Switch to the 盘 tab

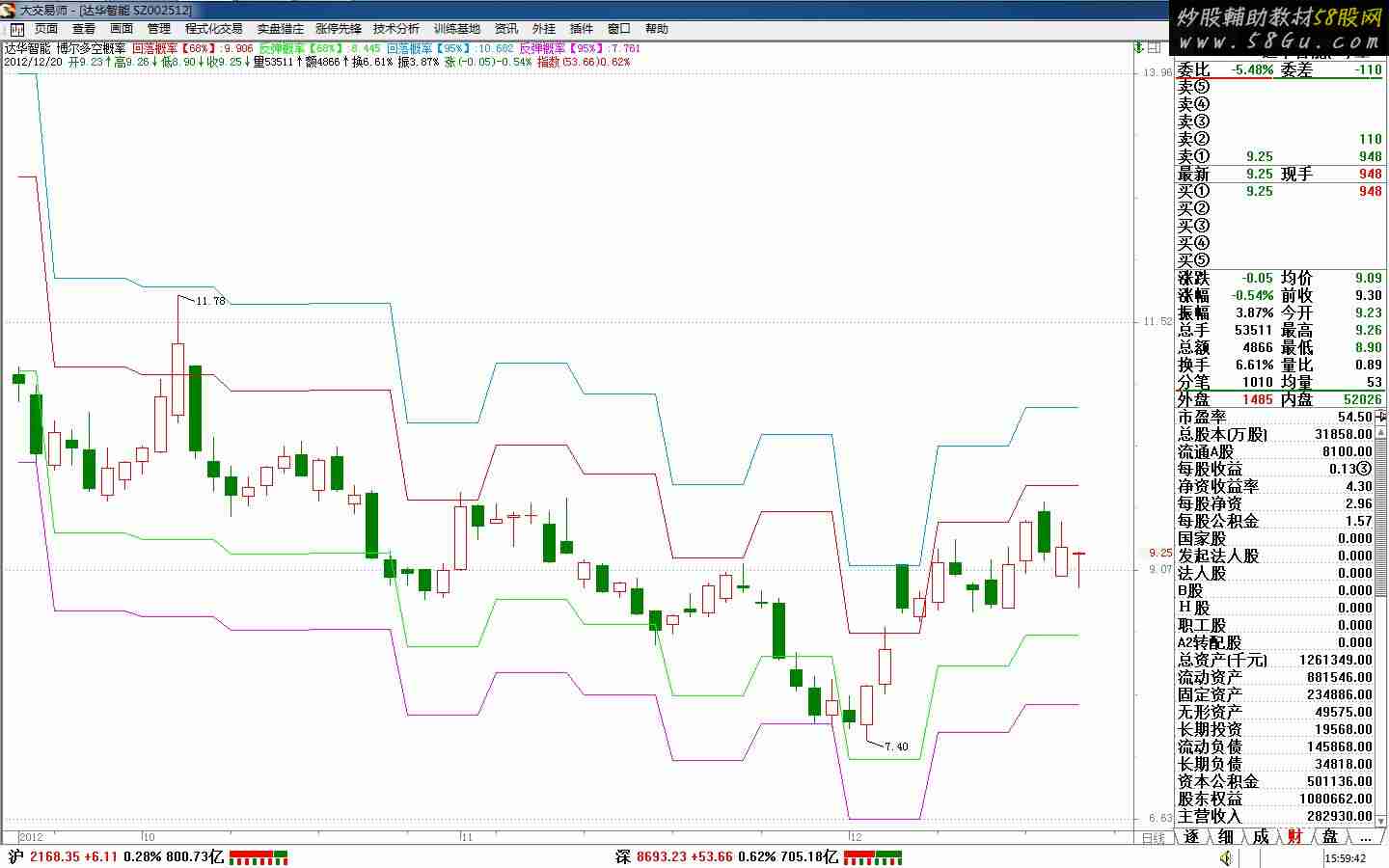point(1330,836)
